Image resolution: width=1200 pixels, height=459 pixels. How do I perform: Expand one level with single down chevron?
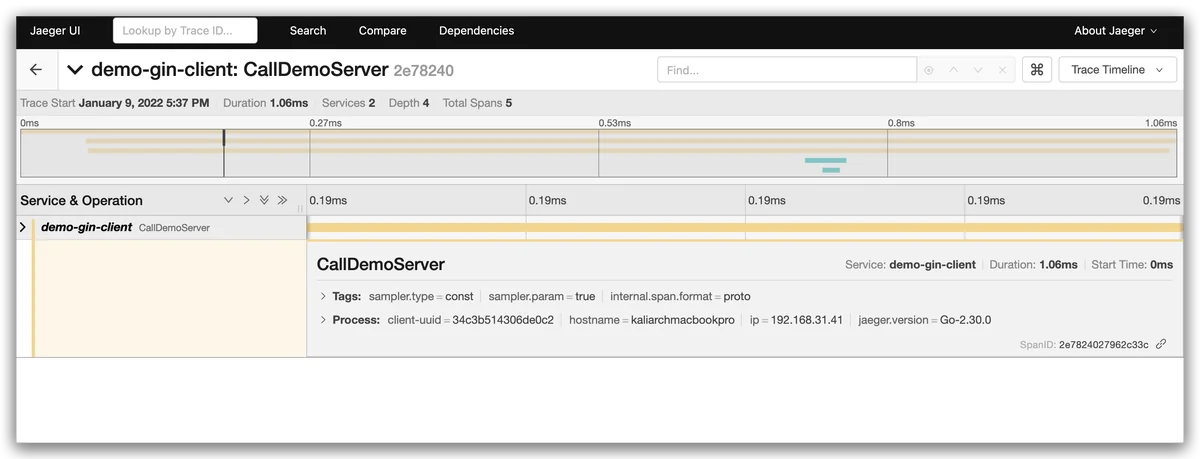[x=229, y=200]
